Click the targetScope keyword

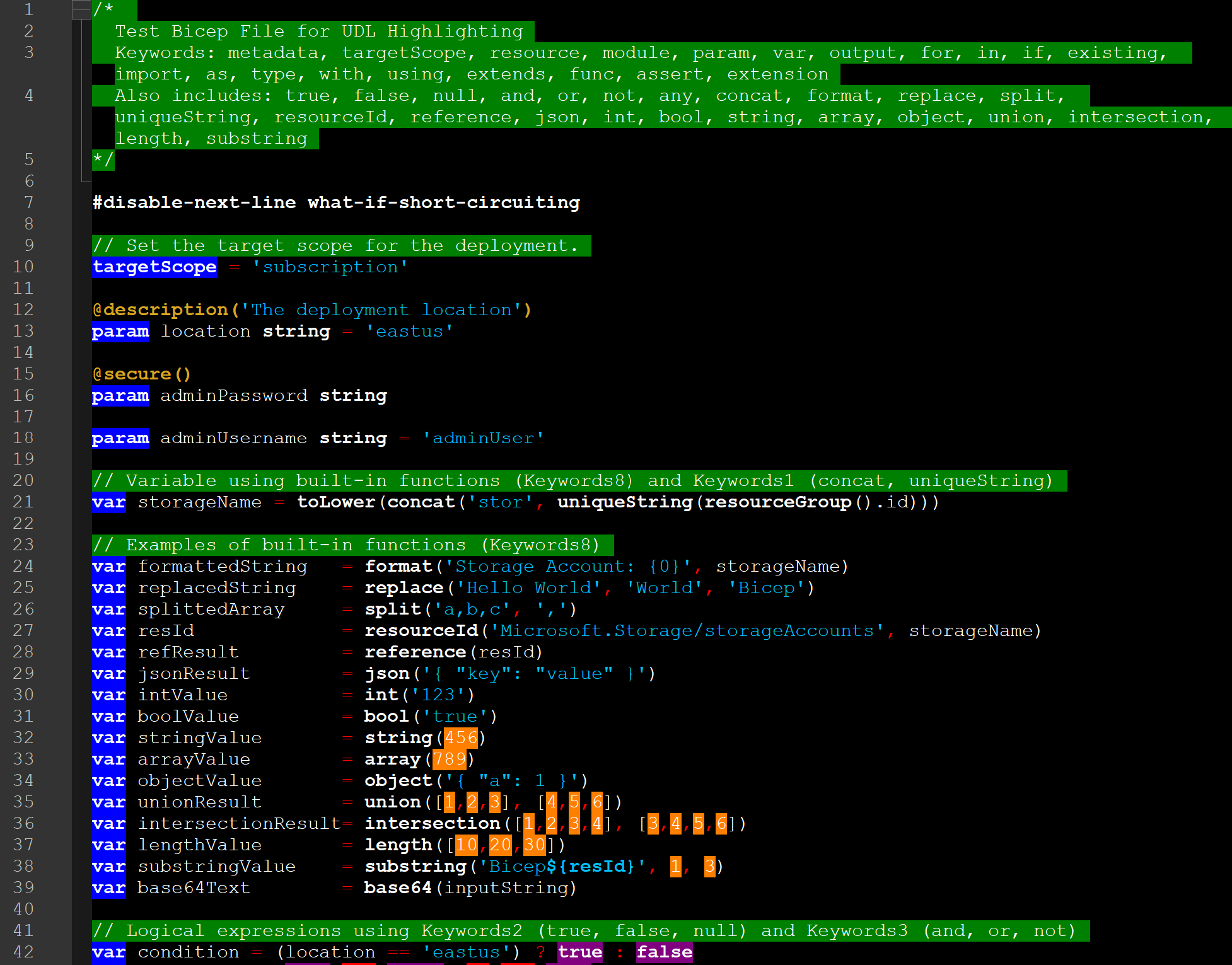pos(154,267)
